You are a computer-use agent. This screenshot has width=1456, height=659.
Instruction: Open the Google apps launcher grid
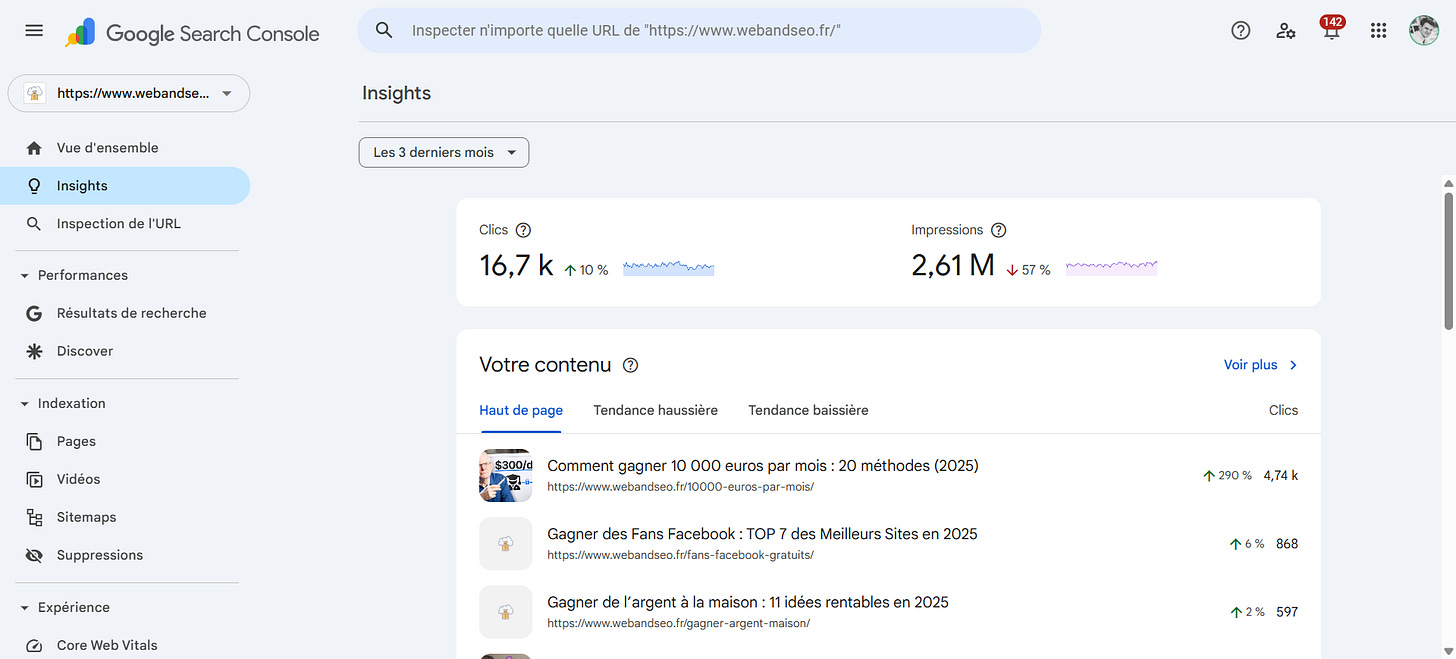(x=1378, y=30)
